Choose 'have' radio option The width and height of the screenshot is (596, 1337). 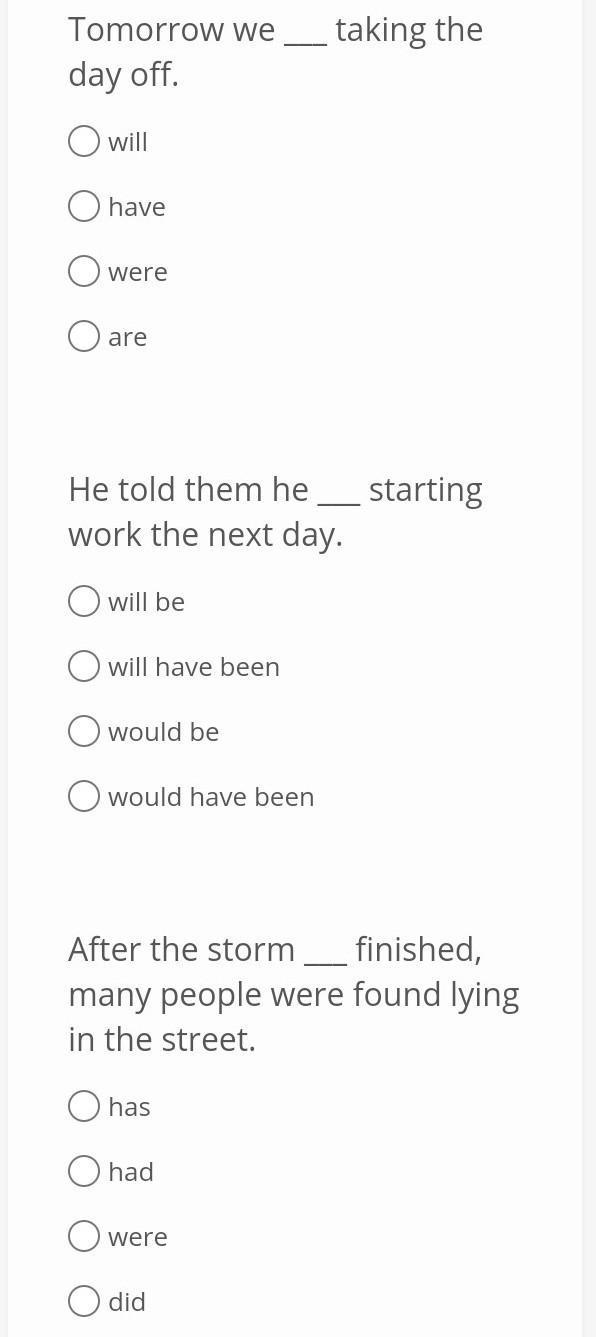(84, 206)
